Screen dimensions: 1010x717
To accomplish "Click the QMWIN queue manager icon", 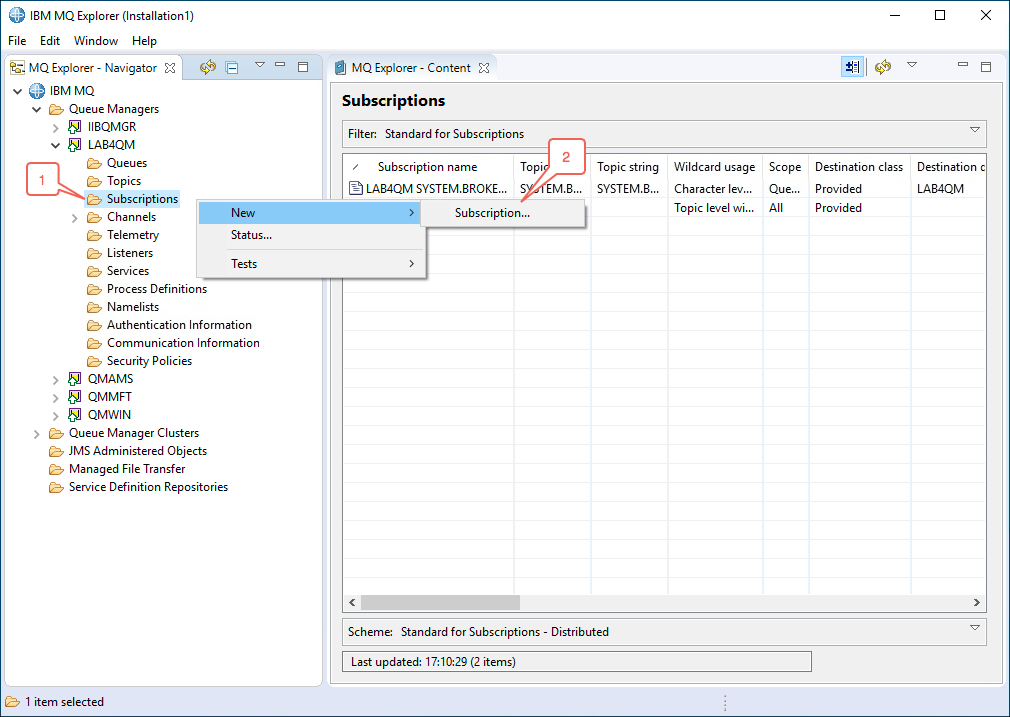I will click(x=75, y=415).
